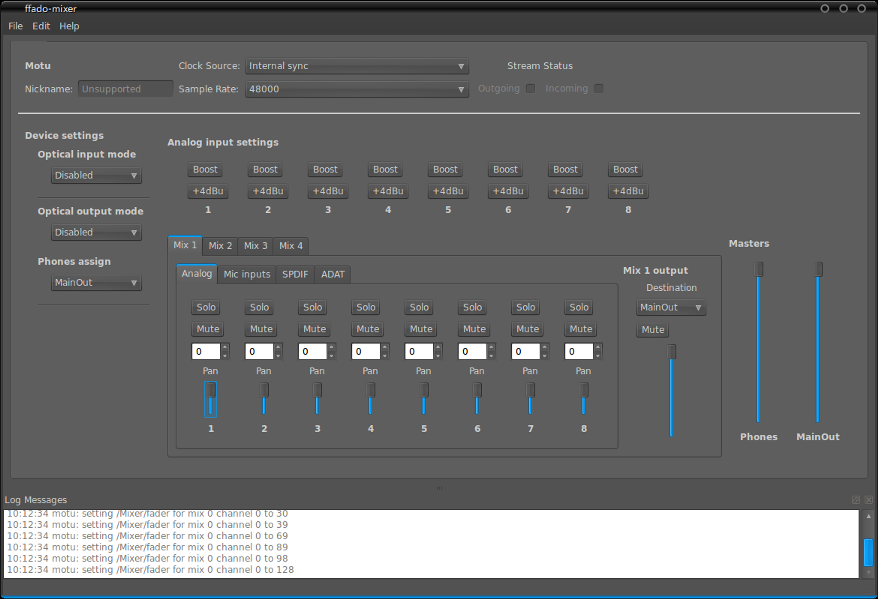
Task: Toggle +4dBu level for input 4
Action: pyautogui.click(x=388, y=191)
